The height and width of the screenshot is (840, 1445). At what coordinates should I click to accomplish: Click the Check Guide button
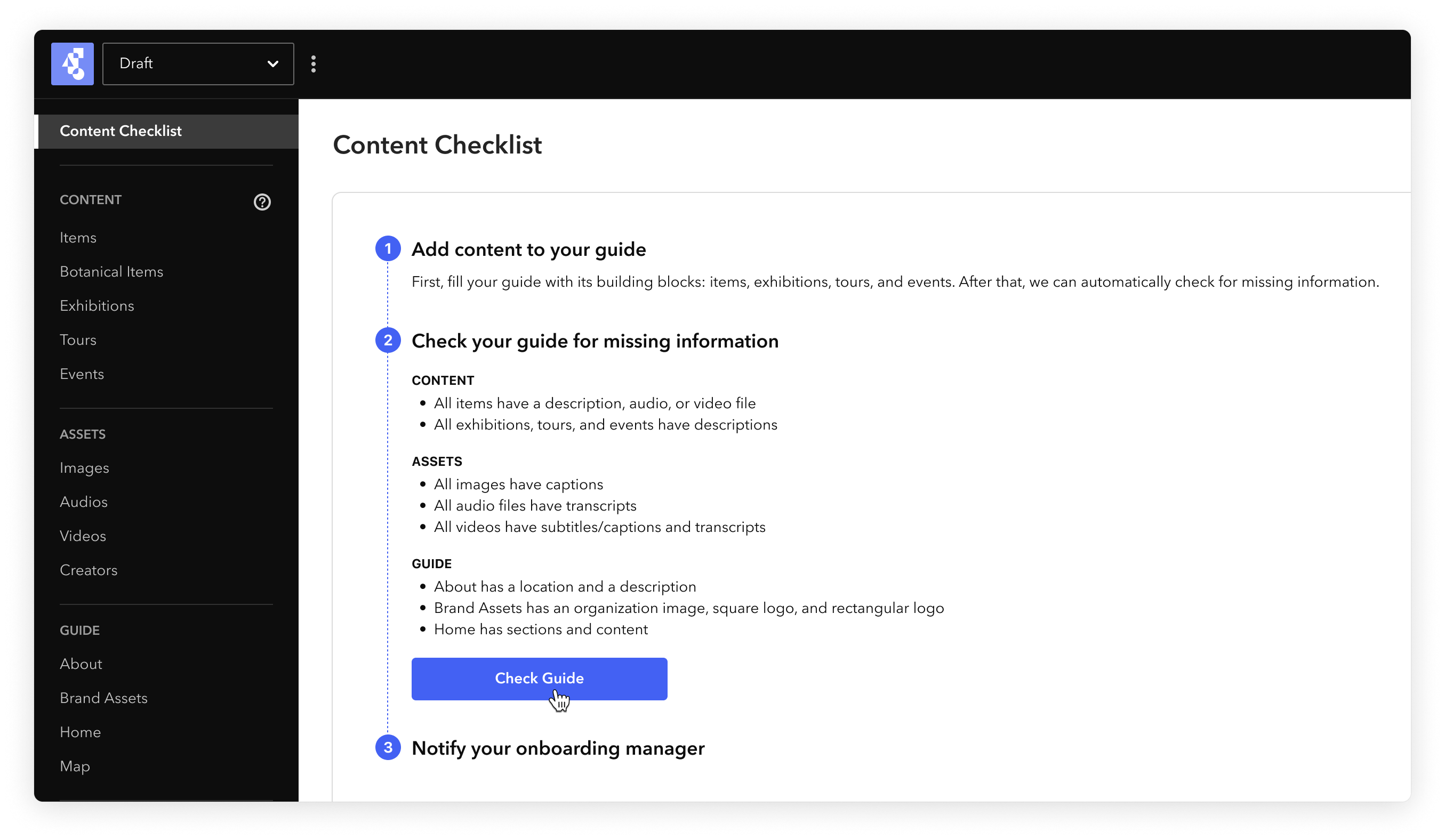point(539,679)
